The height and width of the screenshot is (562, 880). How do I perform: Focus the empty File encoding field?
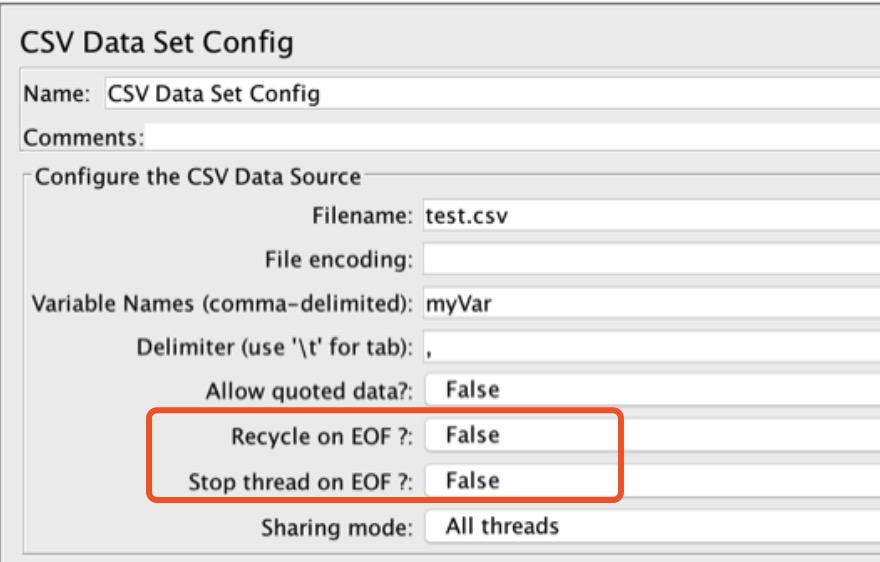pos(651,259)
